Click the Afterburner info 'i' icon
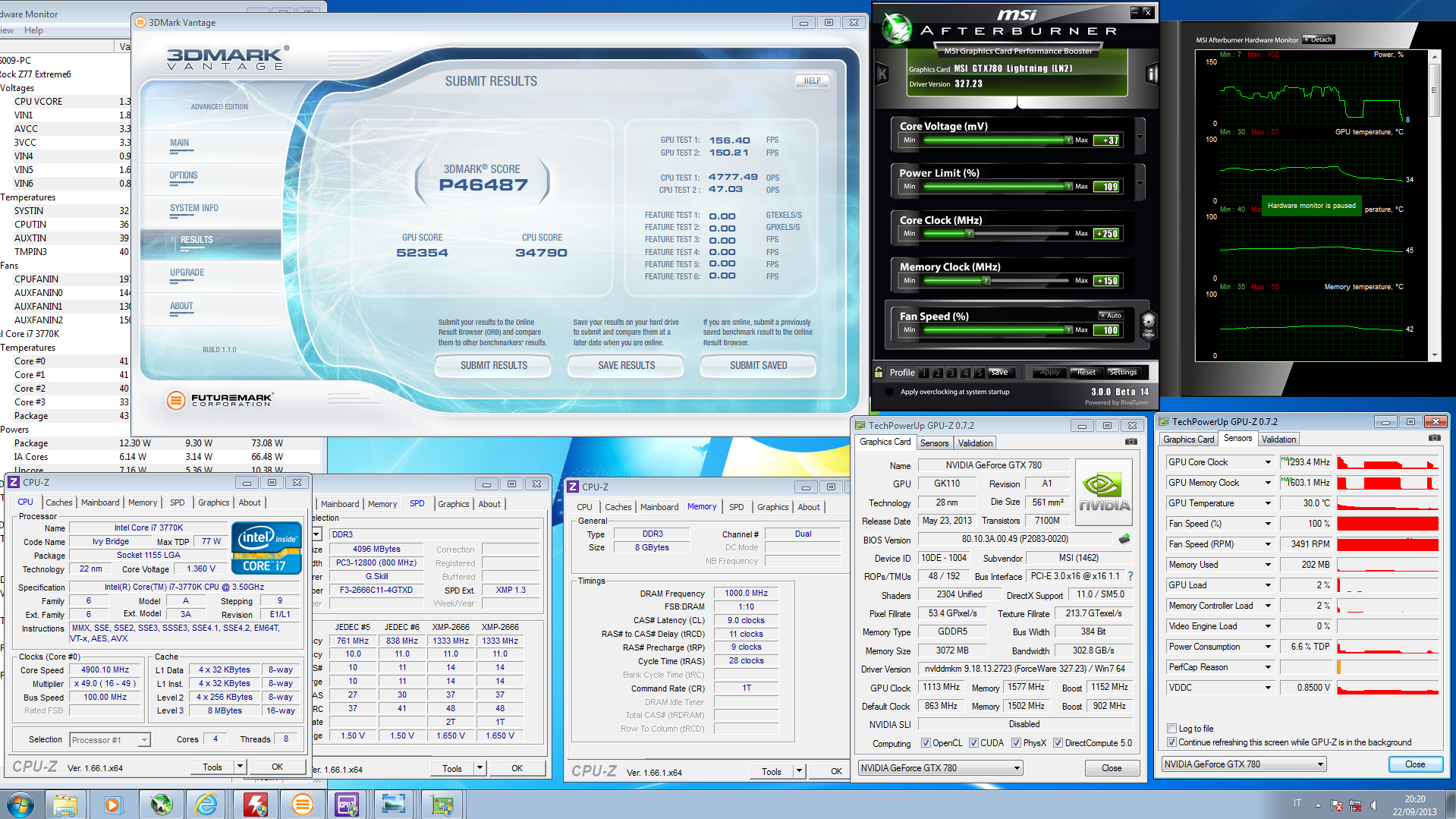Screen dimensions: 1456x819 pyautogui.click(x=1152, y=74)
